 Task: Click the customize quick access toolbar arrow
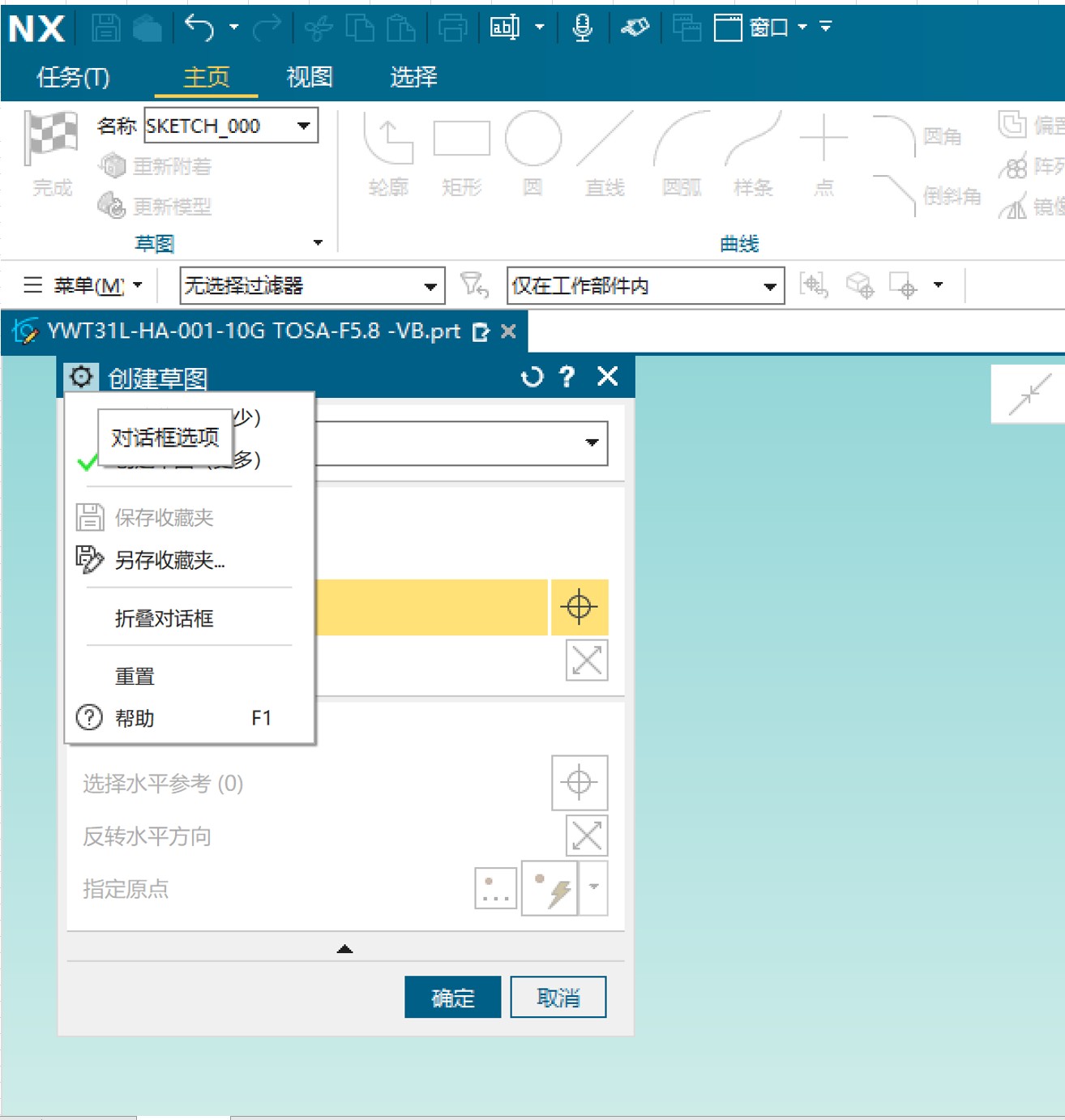tap(826, 28)
